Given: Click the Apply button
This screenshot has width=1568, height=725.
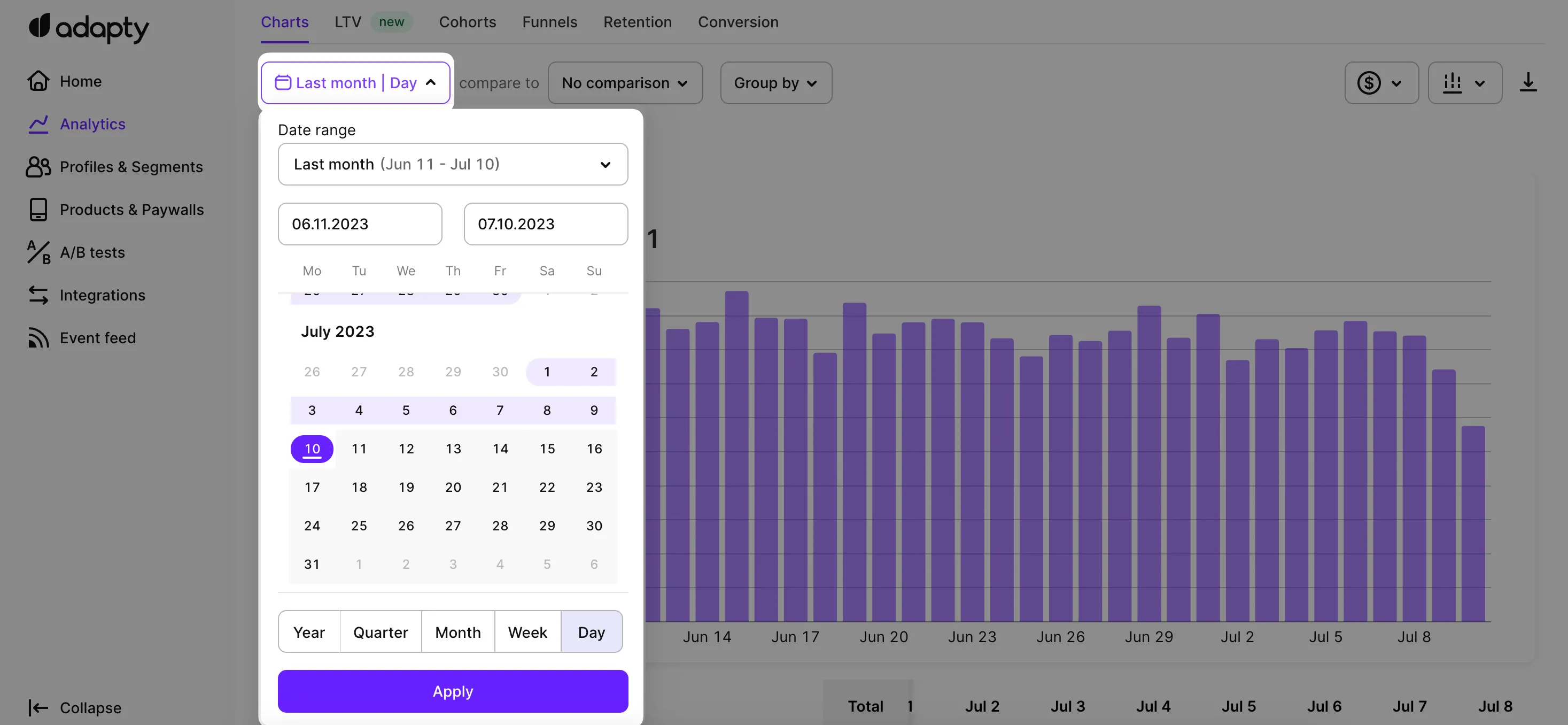Looking at the screenshot, I should (x=452, y=691).
